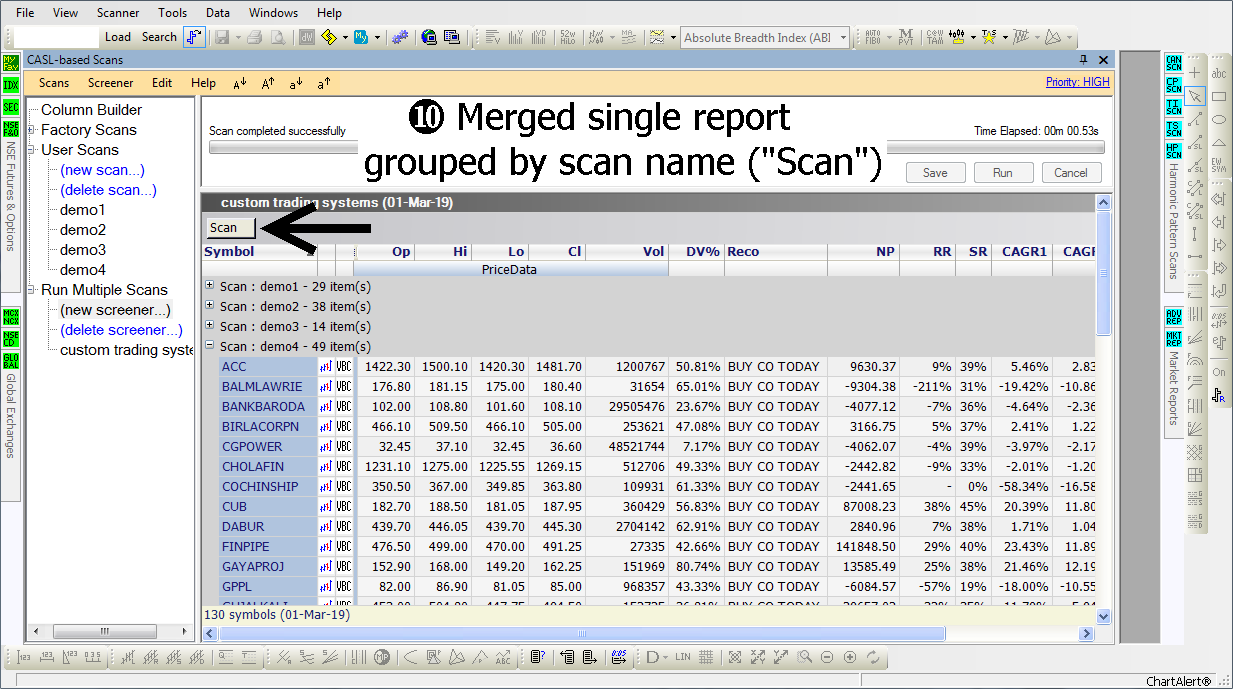Viewport: 1233px width, 689px height.
Task: Click the AUTO FIBO toolbar icon
Action: 873,37
